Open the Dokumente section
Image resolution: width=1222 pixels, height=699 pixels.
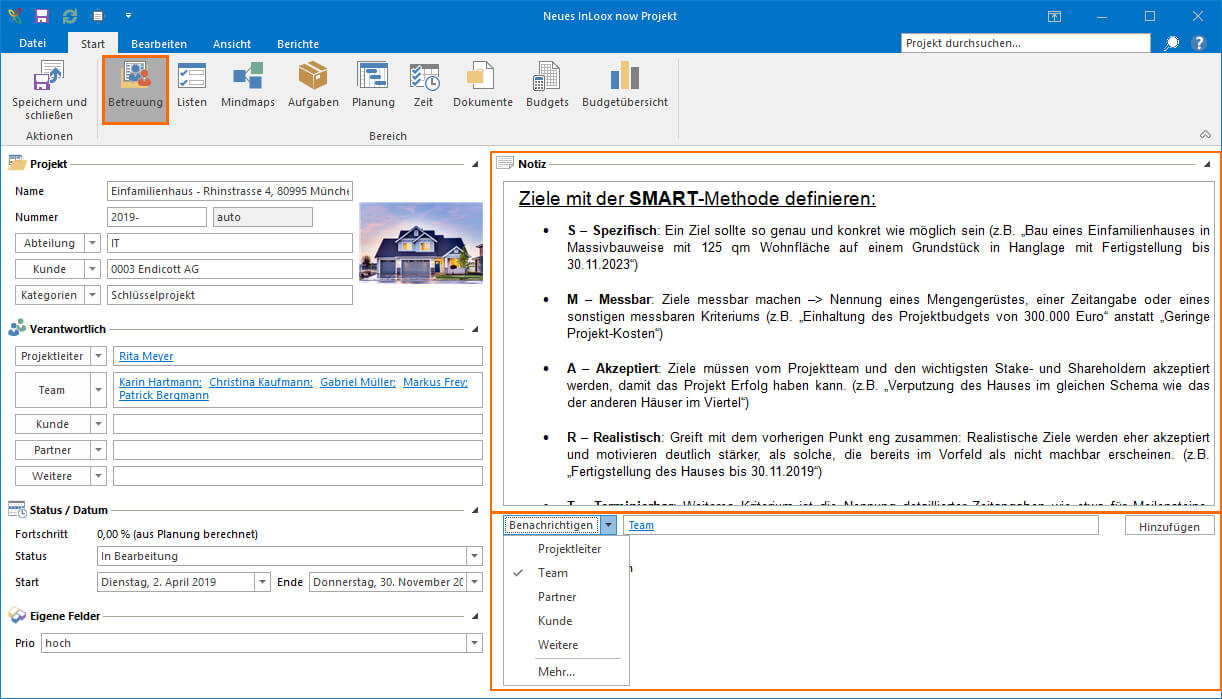point(483,85)
